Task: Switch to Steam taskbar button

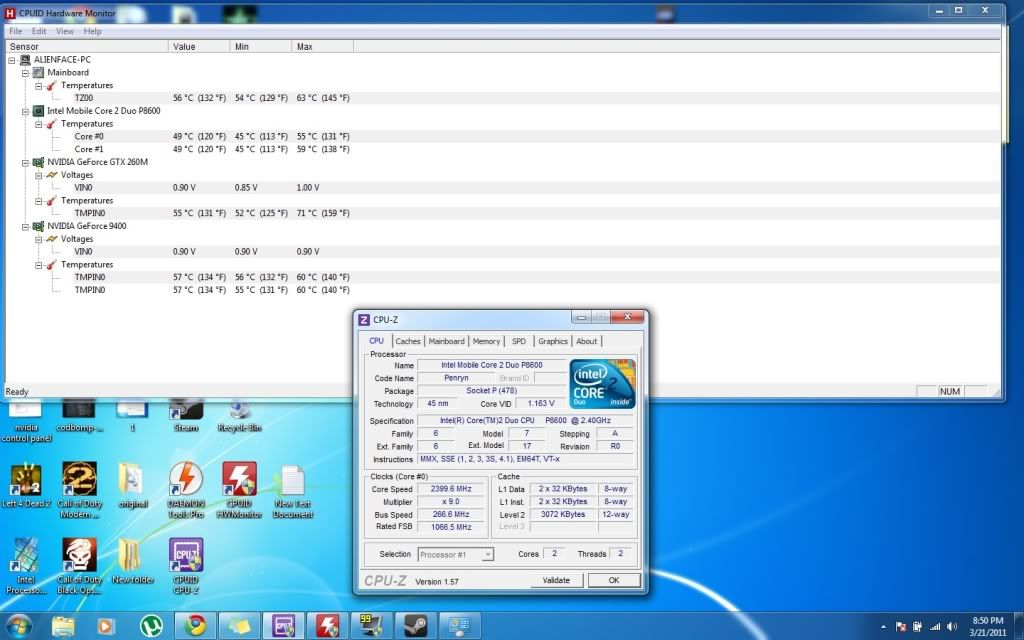Action: pos(415,626)
